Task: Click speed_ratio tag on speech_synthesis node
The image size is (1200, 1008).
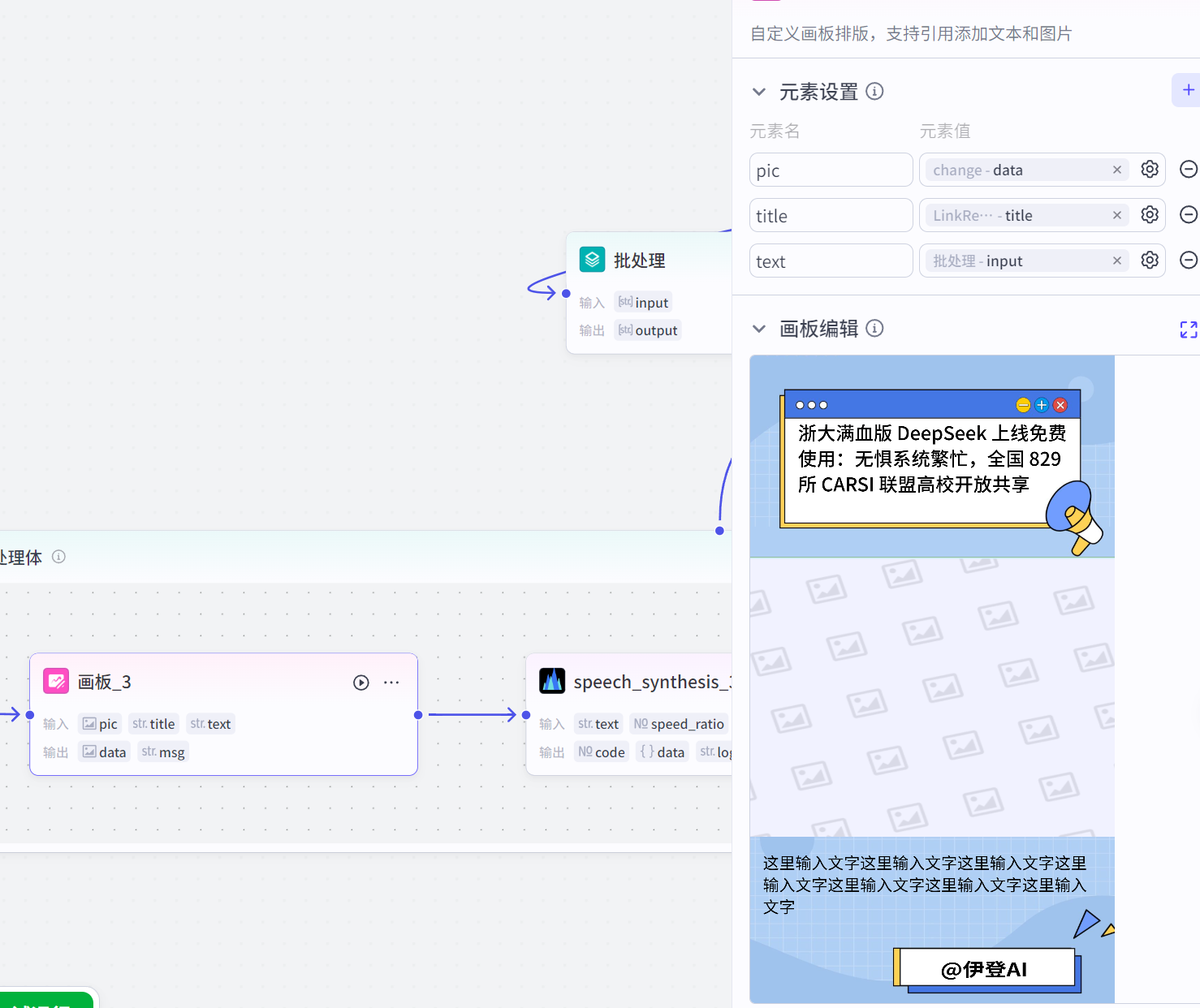Action: 679,724
